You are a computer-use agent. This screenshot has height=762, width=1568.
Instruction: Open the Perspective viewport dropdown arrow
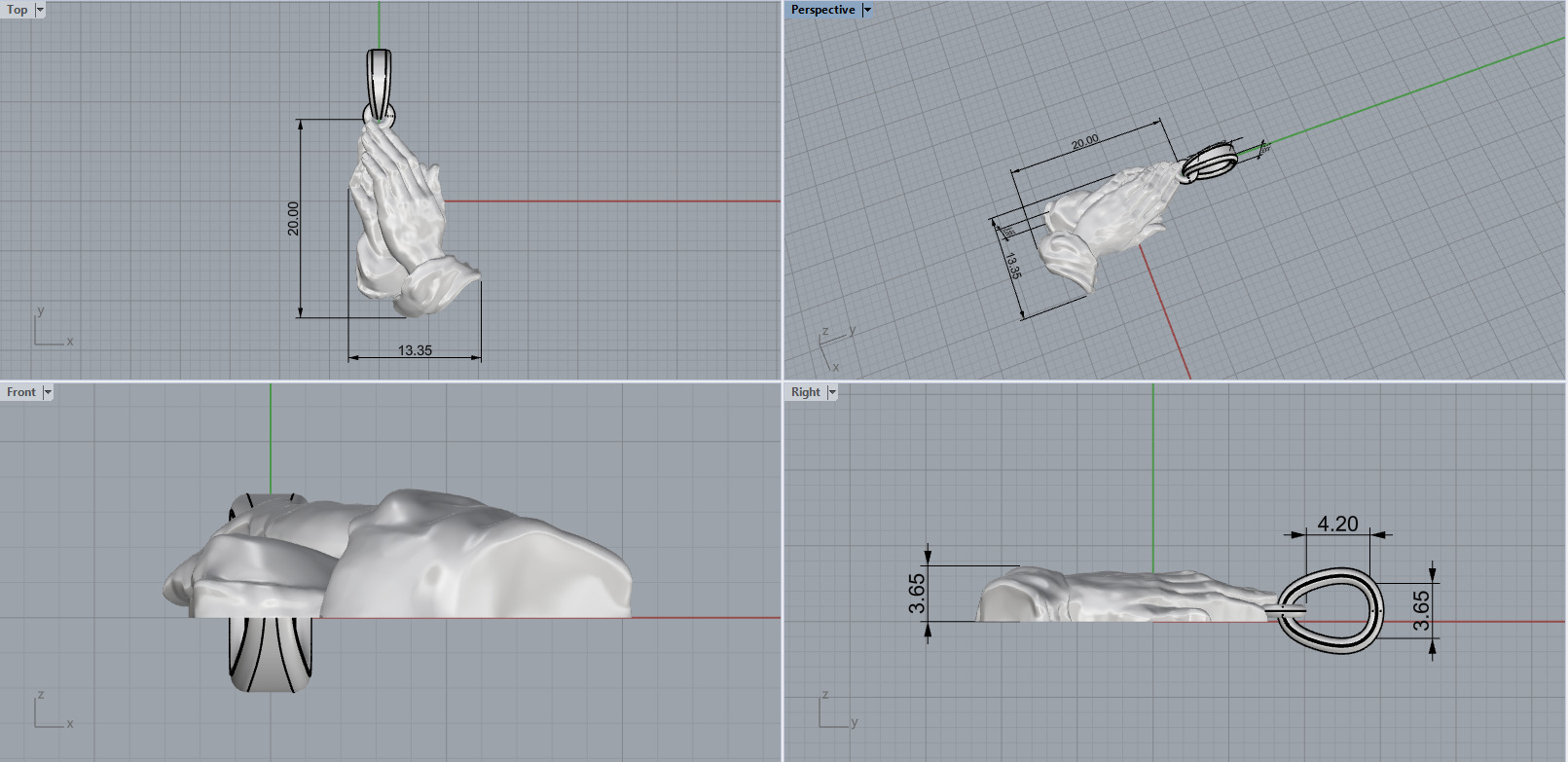867,10
